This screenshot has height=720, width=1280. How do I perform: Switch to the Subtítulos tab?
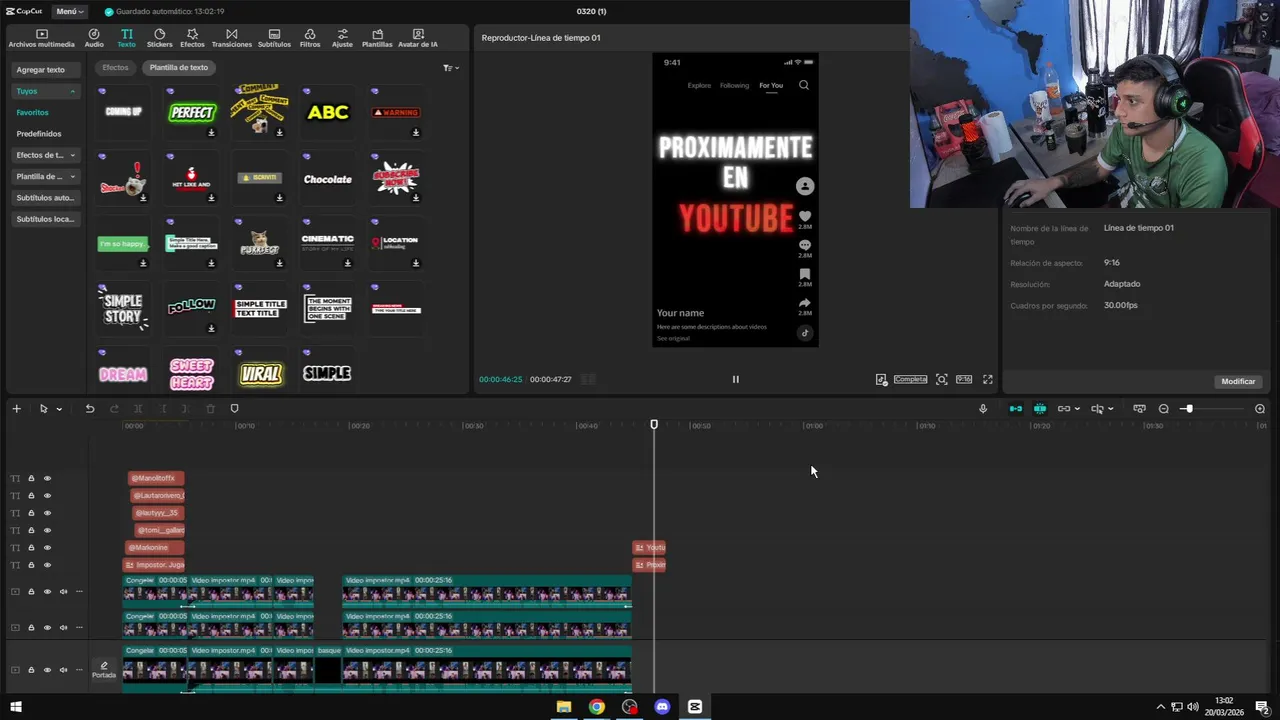point(274,38)
